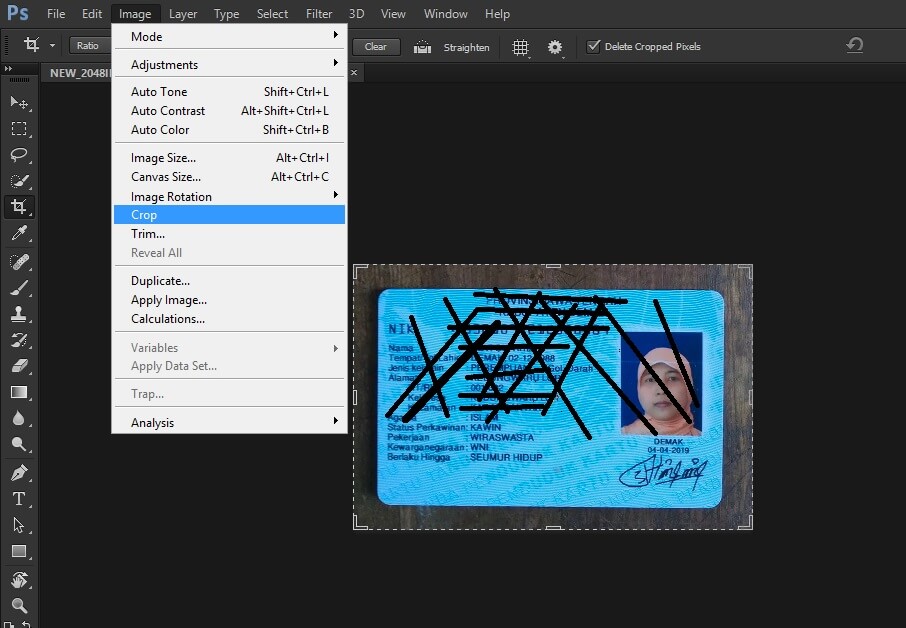Viewport: 906px width, 628px height.
Task: Select the Horizontal Type tool
Action: coord(19,499)
